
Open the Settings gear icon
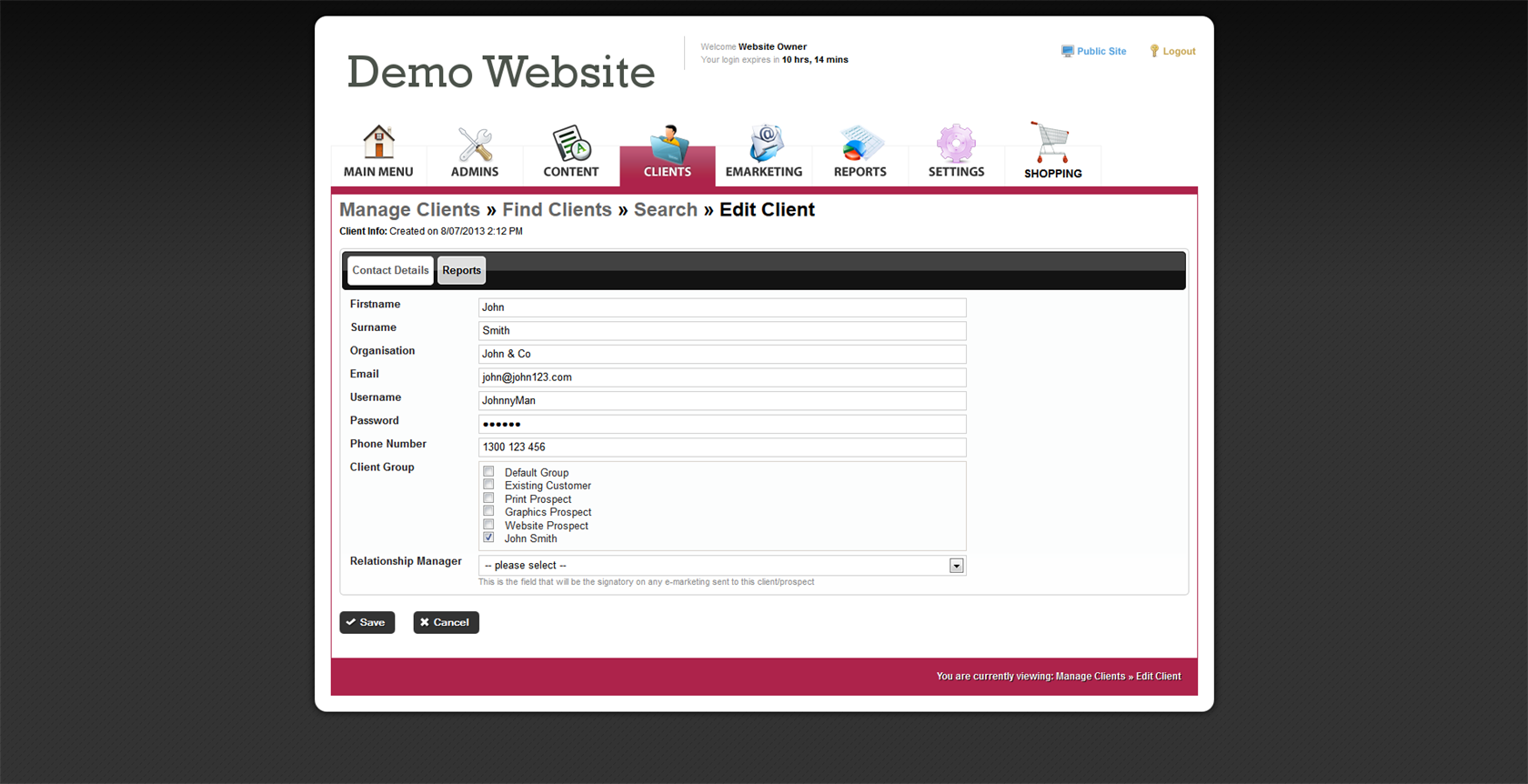click(x=956, y=144)
